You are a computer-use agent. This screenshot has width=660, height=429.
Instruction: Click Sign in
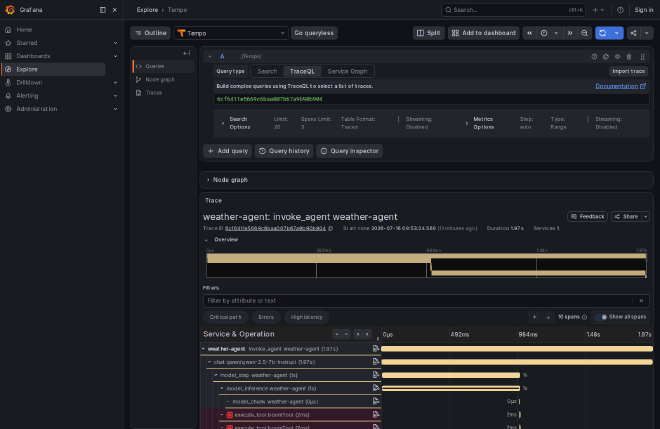tap(644, 10)
